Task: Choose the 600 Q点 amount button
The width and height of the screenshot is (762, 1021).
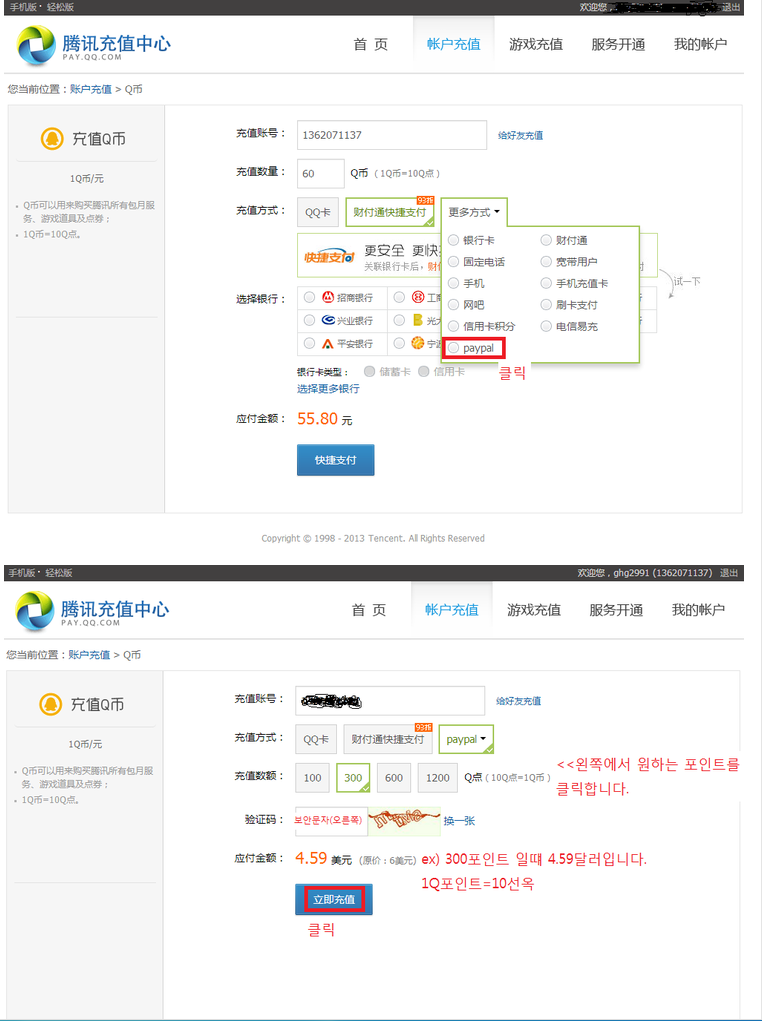Action: coord(394,777)
